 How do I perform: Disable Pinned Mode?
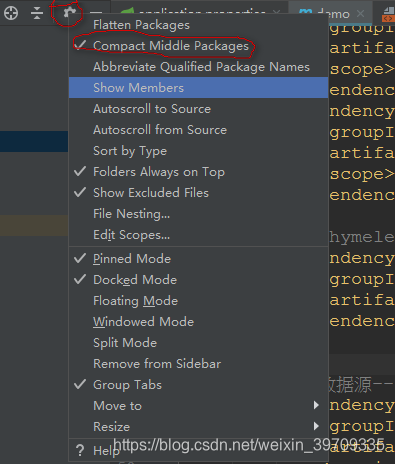point(198,259)
